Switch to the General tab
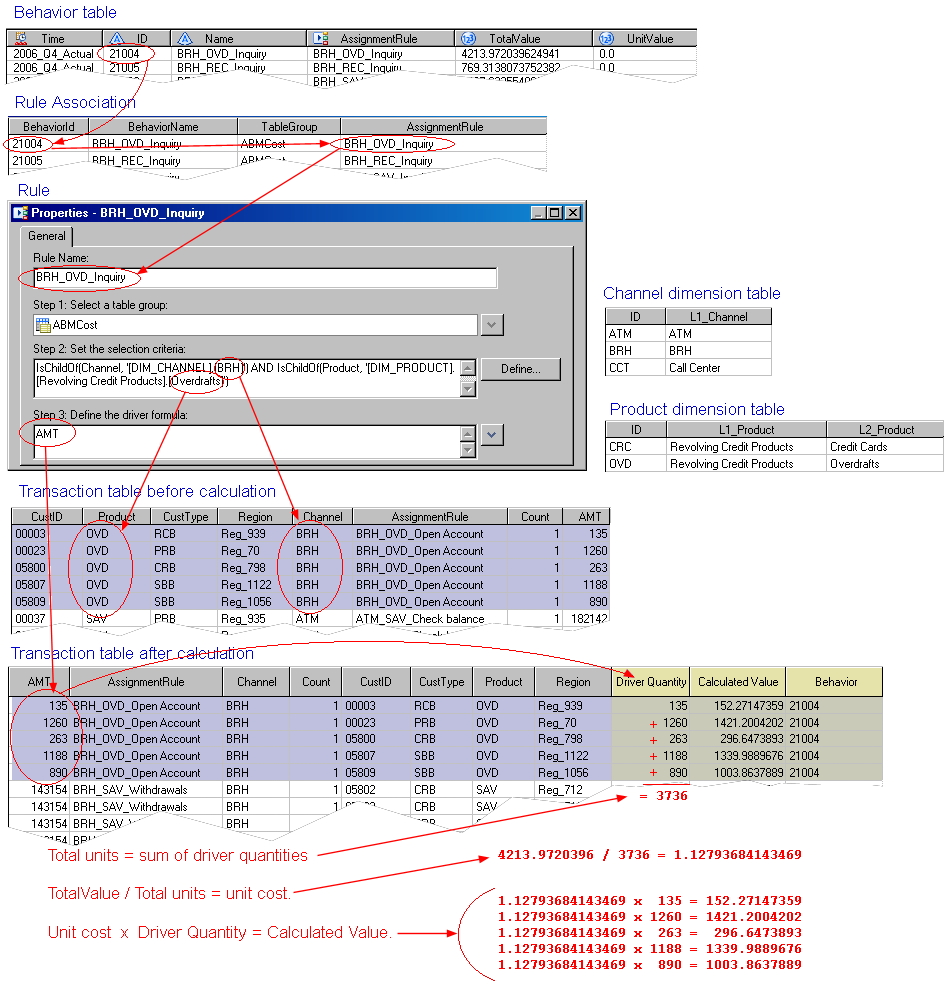Viewport: 946px width, 984px height. [x=46, y=236]
